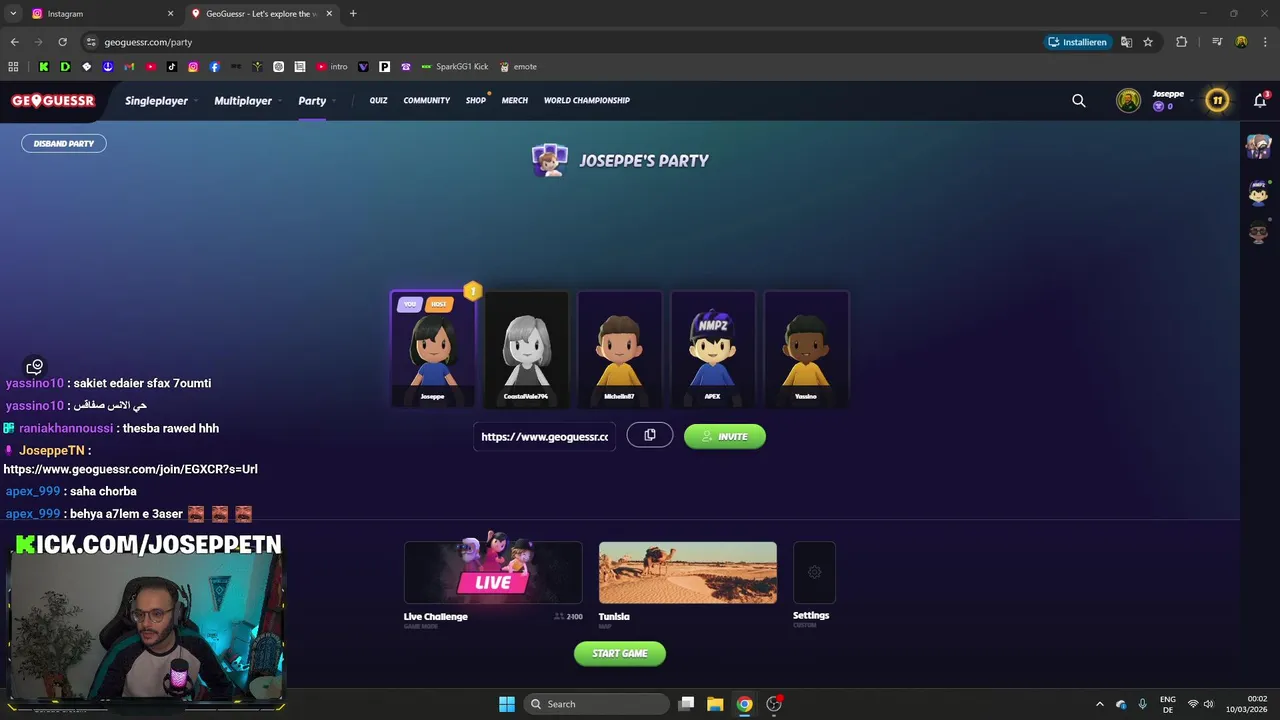Viewport: 1280px width, 720px height.
Task: Open the notifications bell
Action: (x=1260, y=100)
